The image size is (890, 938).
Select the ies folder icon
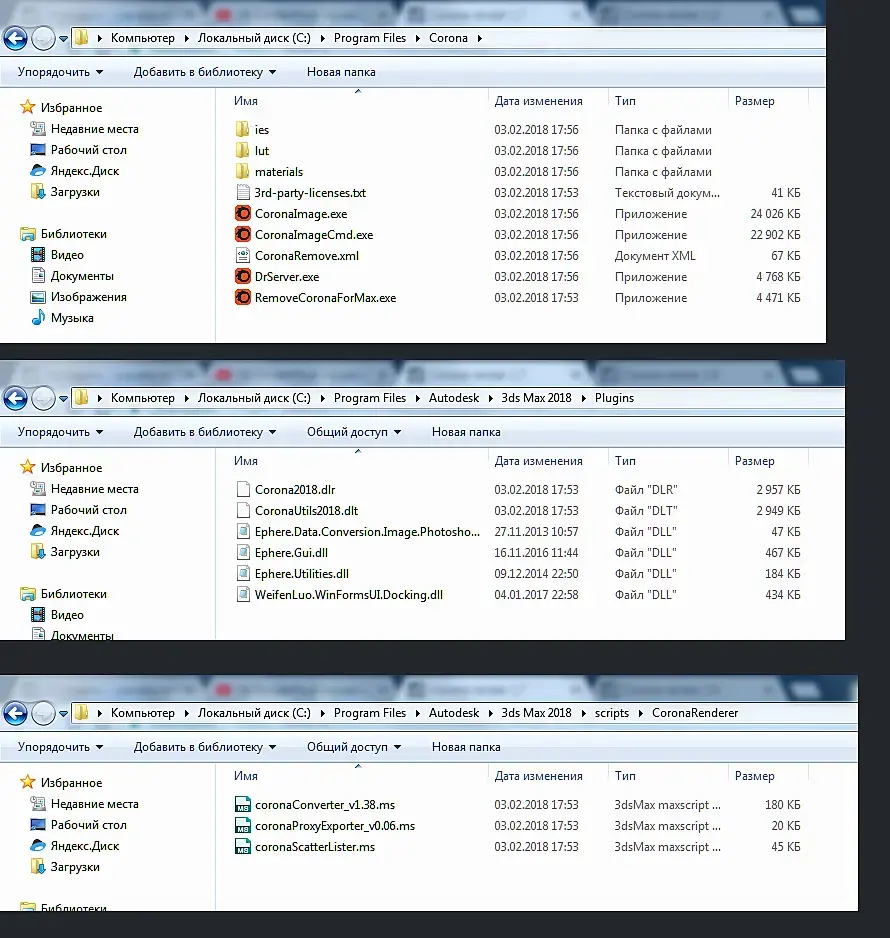242,129
